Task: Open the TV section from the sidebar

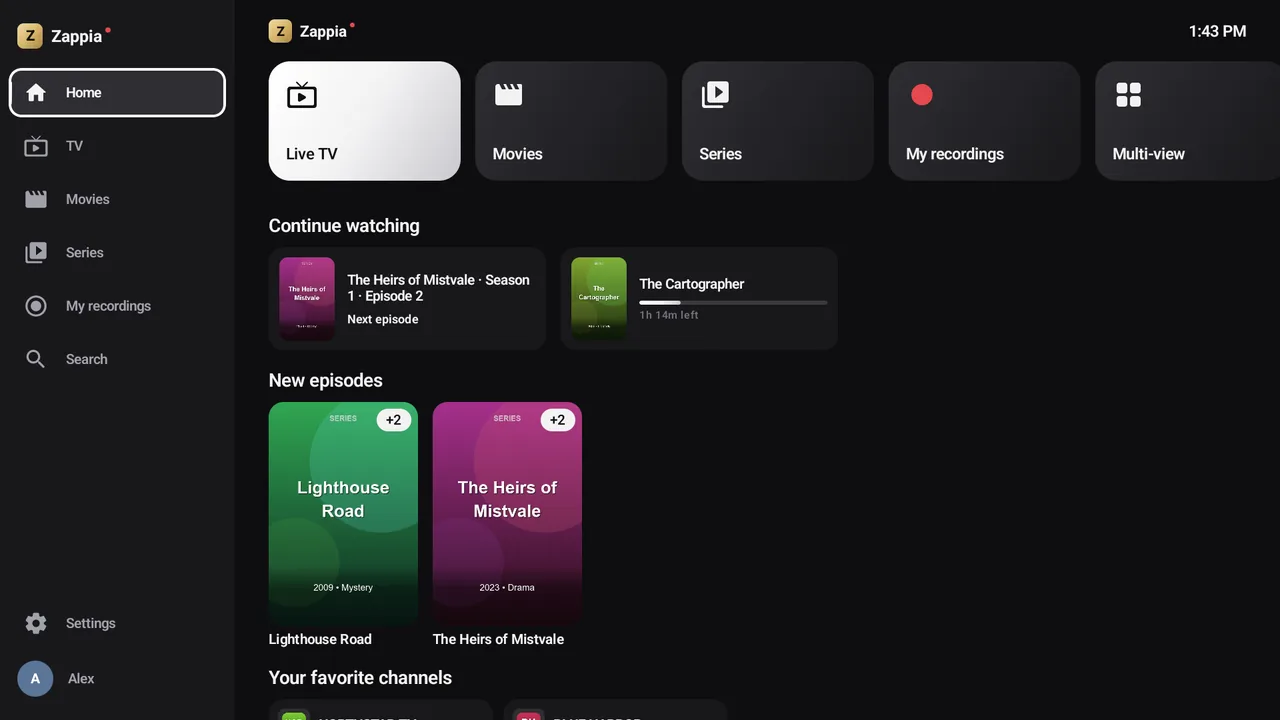Action: pos(117,146)
